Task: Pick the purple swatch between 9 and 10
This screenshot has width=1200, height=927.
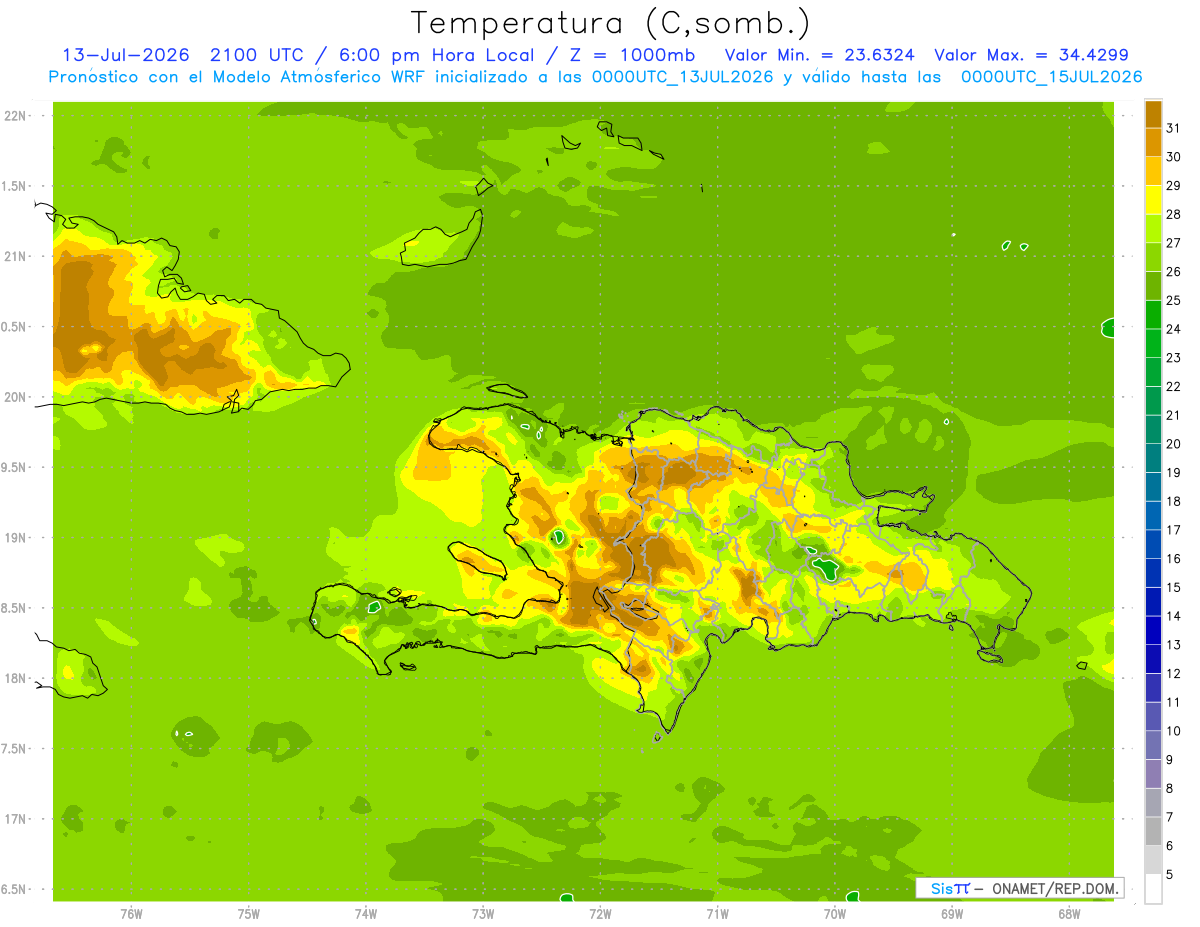Action: click(1153, 745)
